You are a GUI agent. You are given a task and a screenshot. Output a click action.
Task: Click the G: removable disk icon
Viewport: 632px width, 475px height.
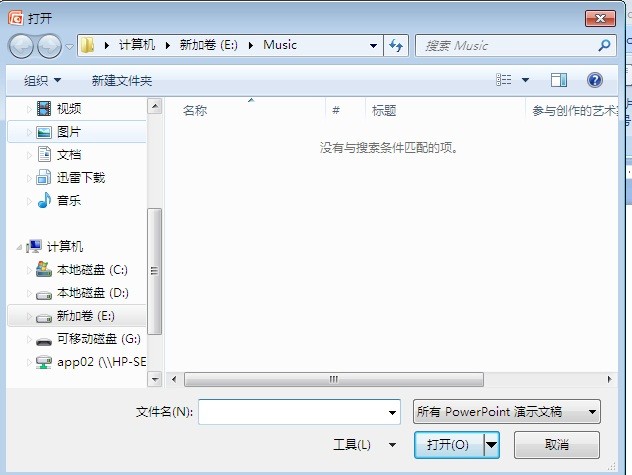pos(44,342)
